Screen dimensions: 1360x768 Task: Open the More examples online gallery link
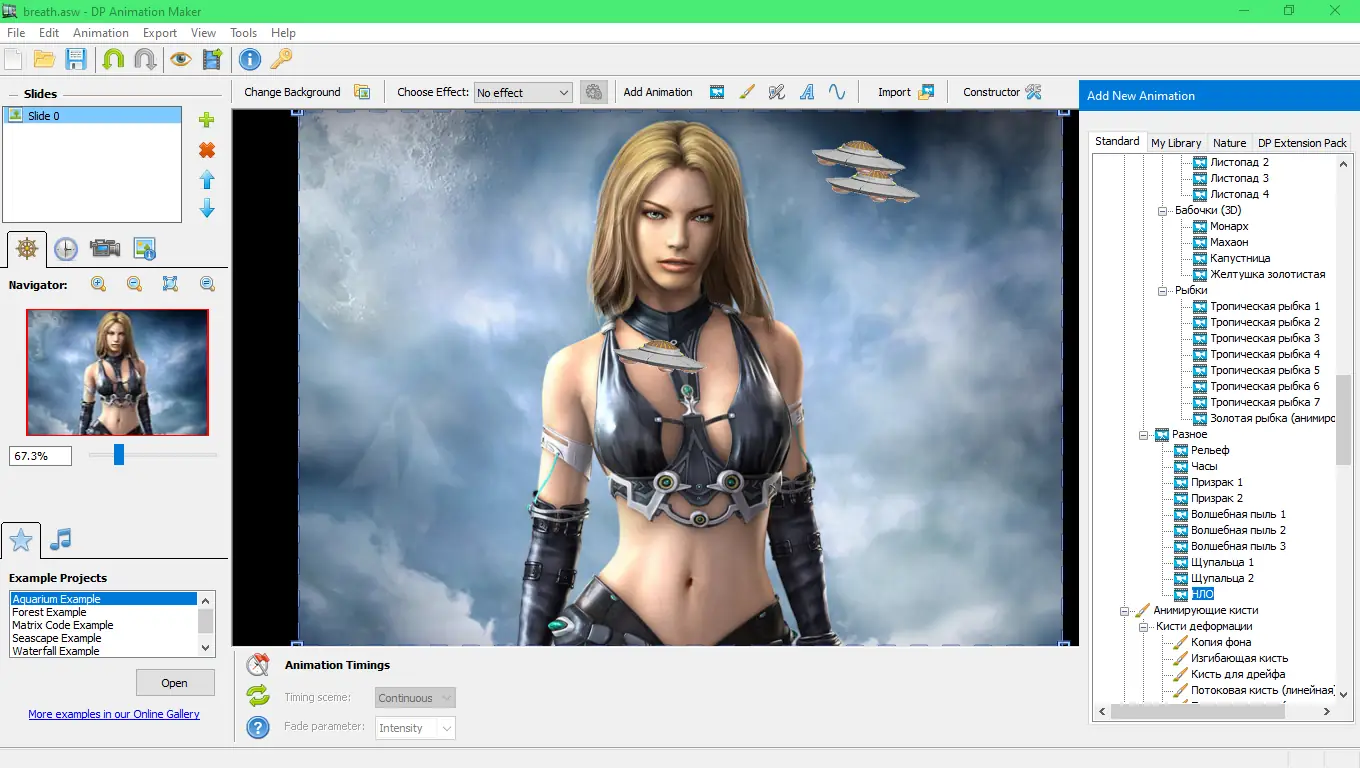click(114, 714)
